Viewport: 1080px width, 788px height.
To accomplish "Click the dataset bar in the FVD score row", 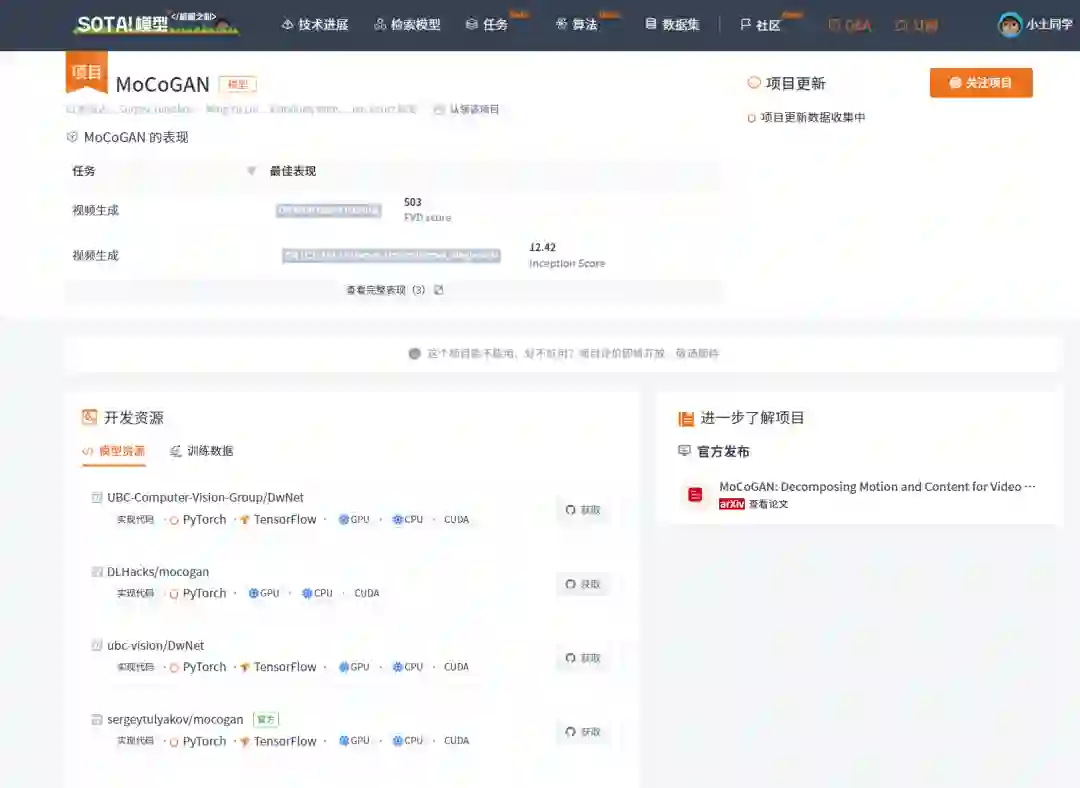I will 329,210.
